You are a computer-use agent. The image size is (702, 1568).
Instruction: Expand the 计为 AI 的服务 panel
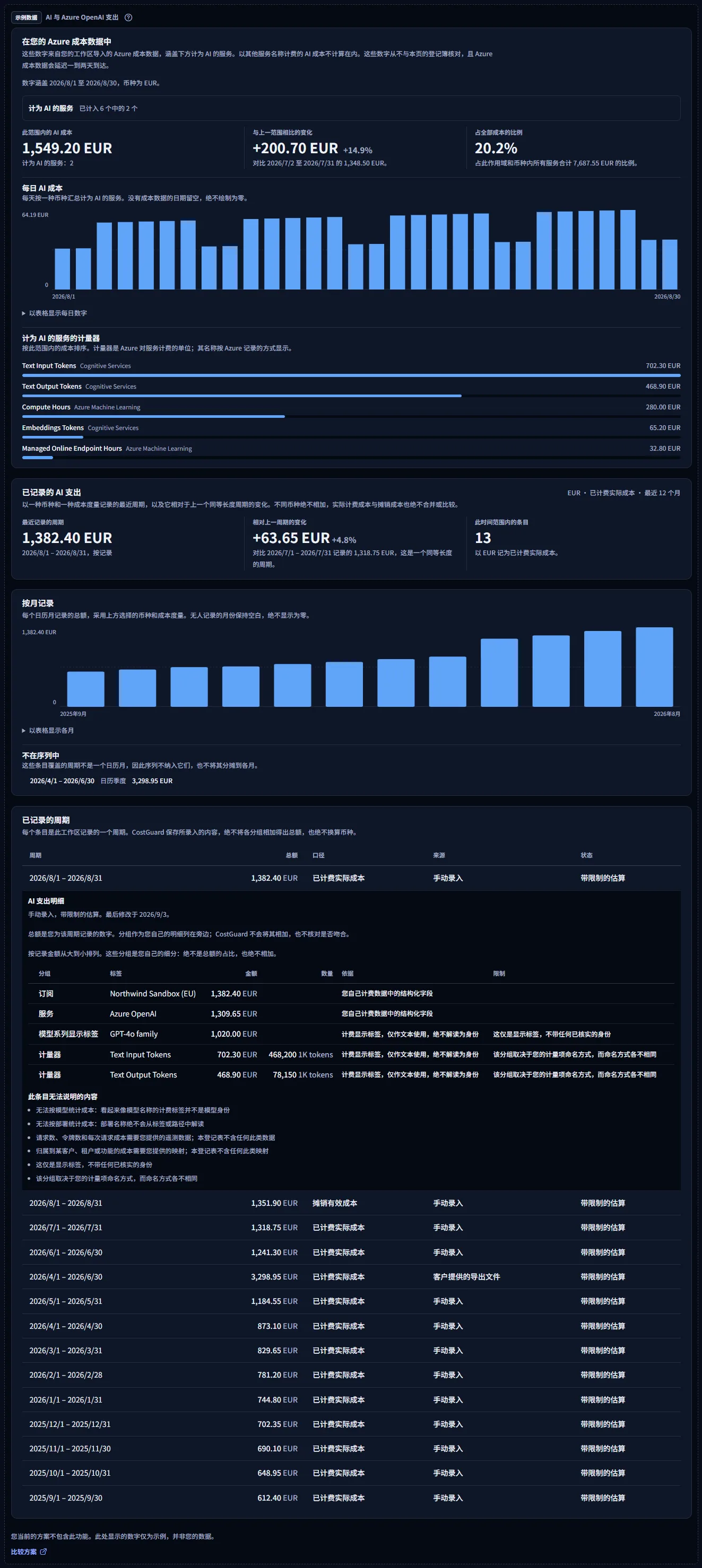tap(351, 108)
